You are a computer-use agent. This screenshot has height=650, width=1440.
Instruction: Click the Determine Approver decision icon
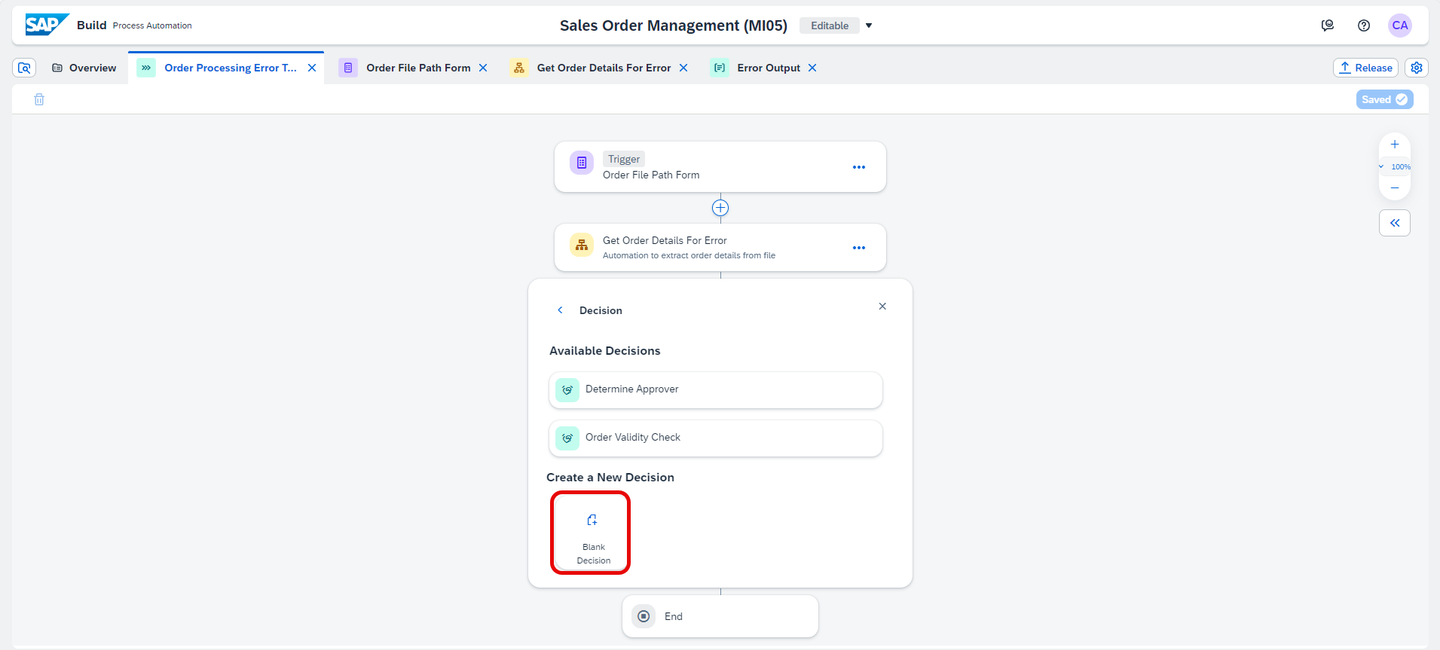(568, 390)
